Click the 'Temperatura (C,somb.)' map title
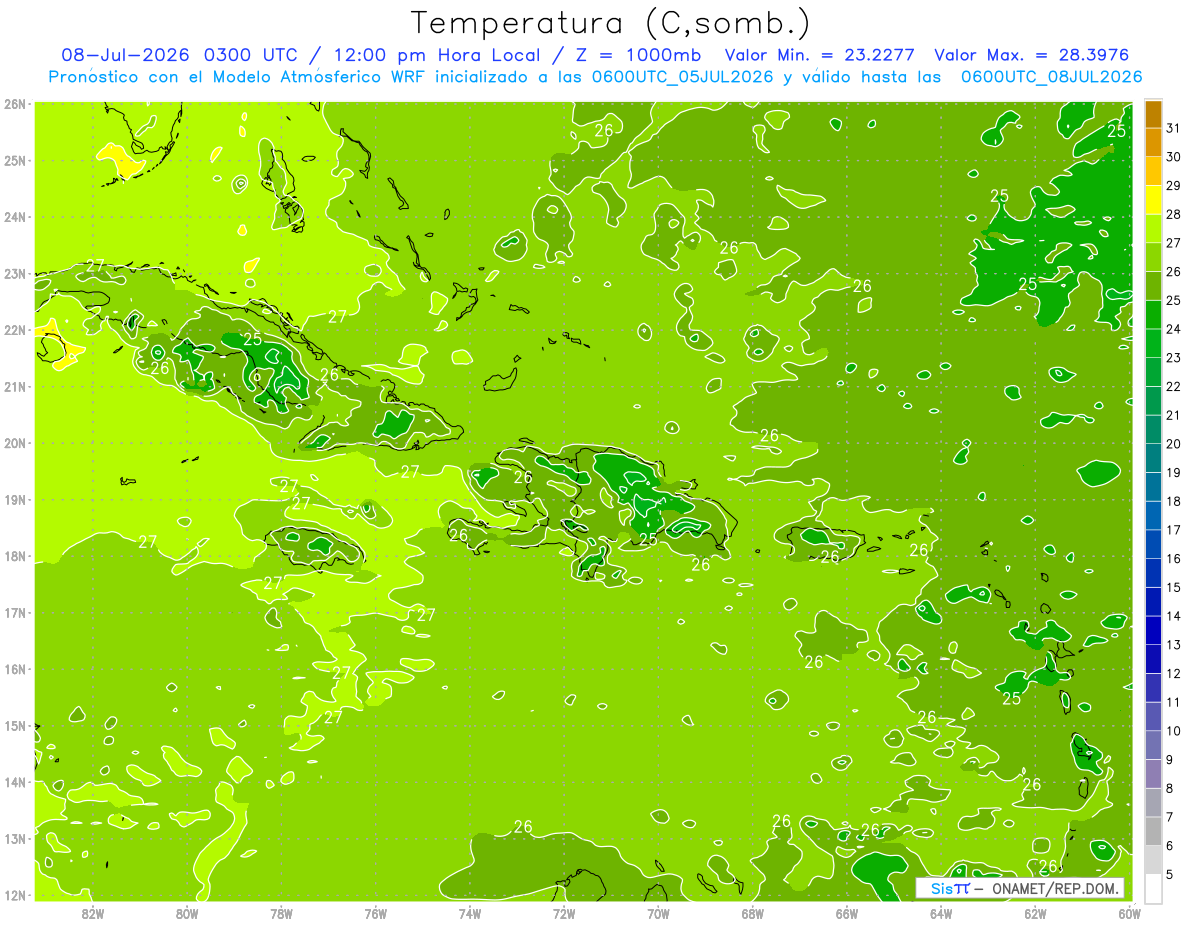The height and width of the screenshot is (927, 1200). click(610, 23)
